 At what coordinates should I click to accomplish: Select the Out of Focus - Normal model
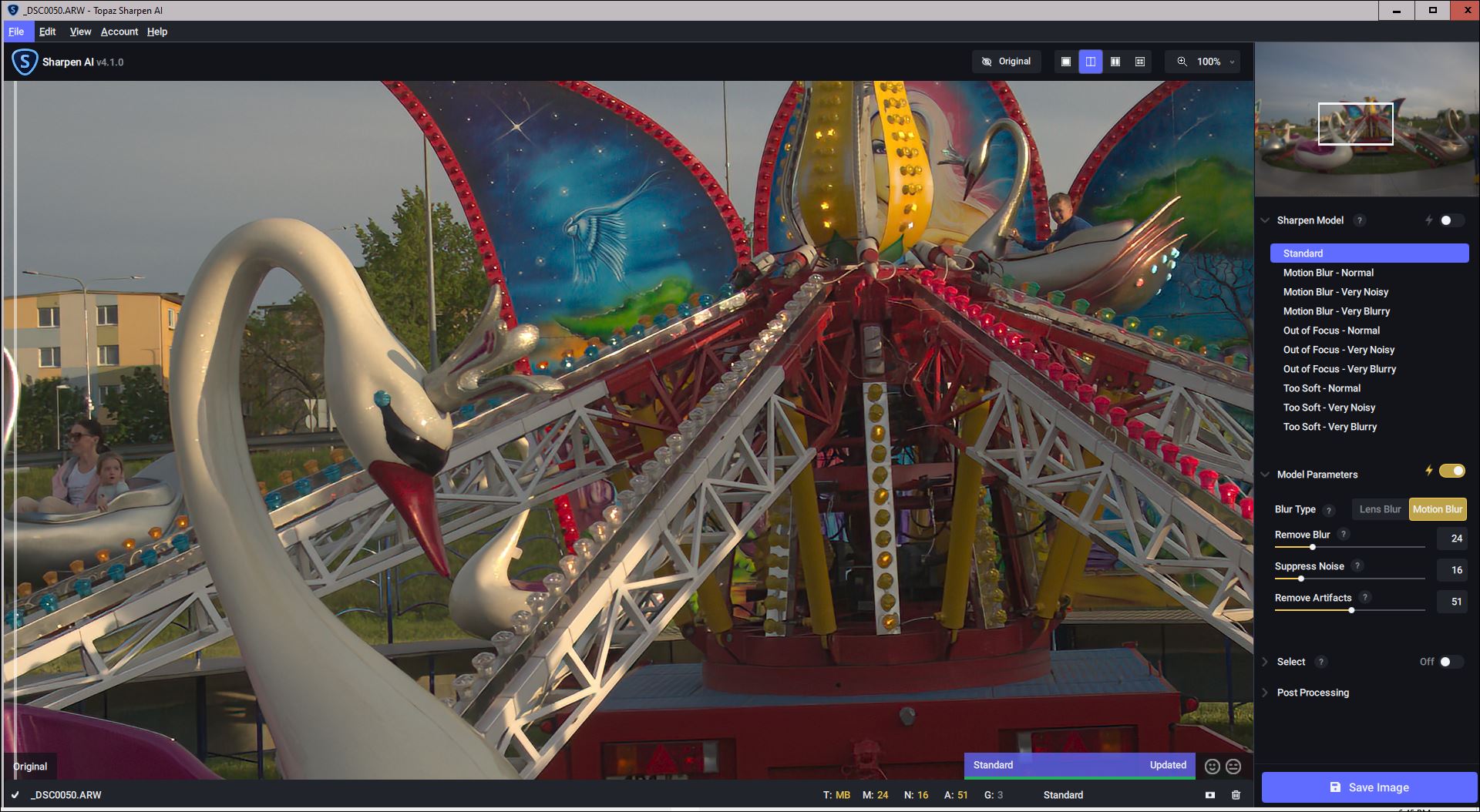[x=1331, y=331]
